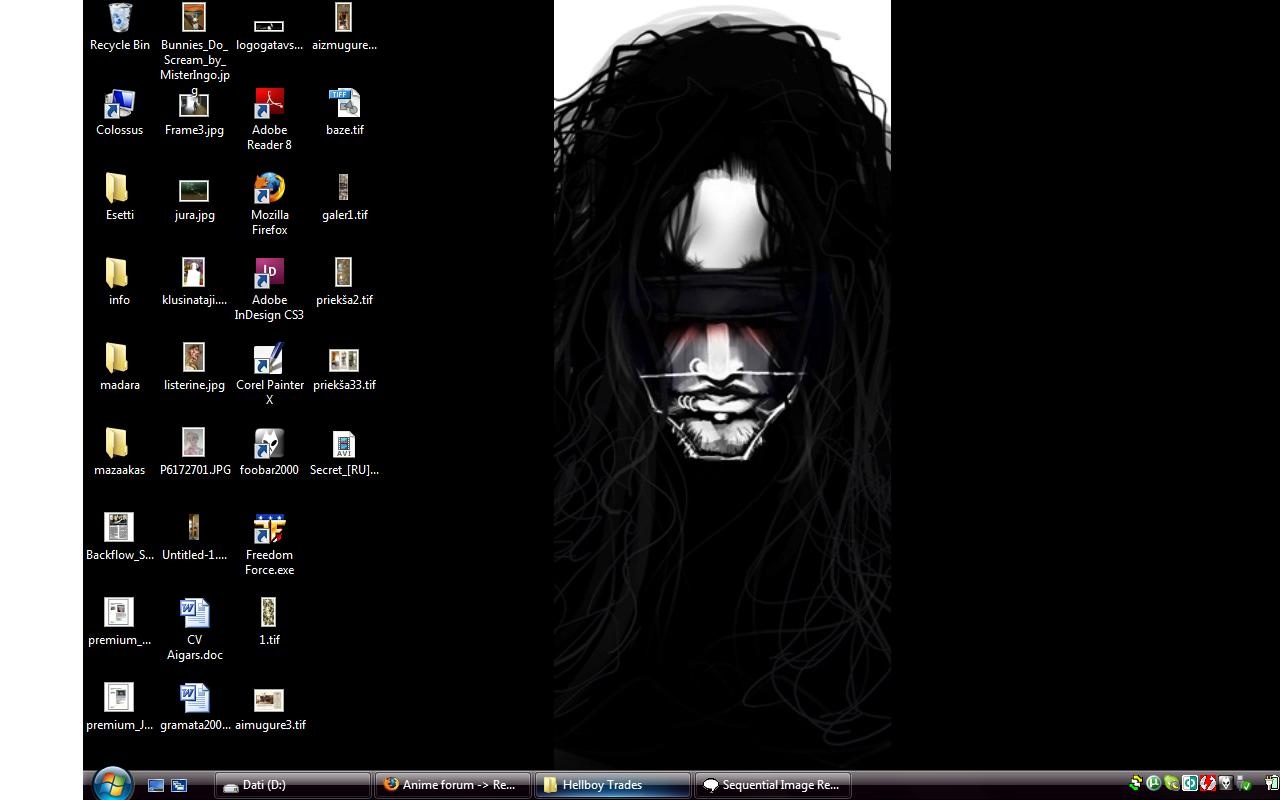Open the Windows Start orb
1280x800 pixels.
pos(112,785)
